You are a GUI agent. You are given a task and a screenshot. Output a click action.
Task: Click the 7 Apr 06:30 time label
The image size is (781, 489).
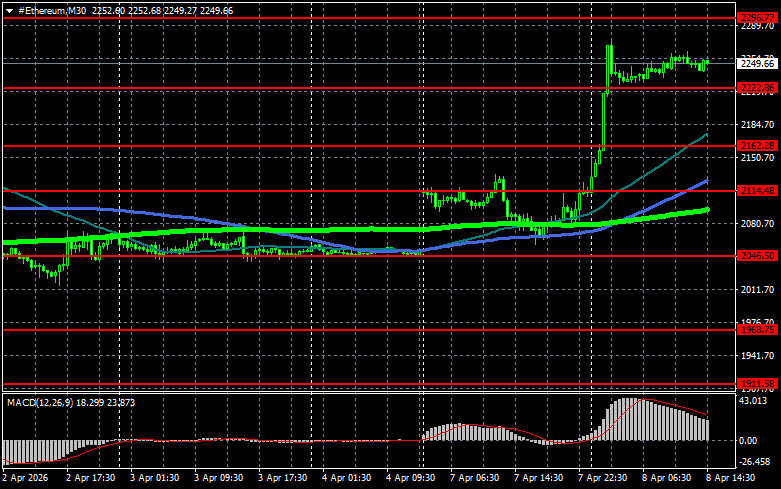tap(474, 478)
